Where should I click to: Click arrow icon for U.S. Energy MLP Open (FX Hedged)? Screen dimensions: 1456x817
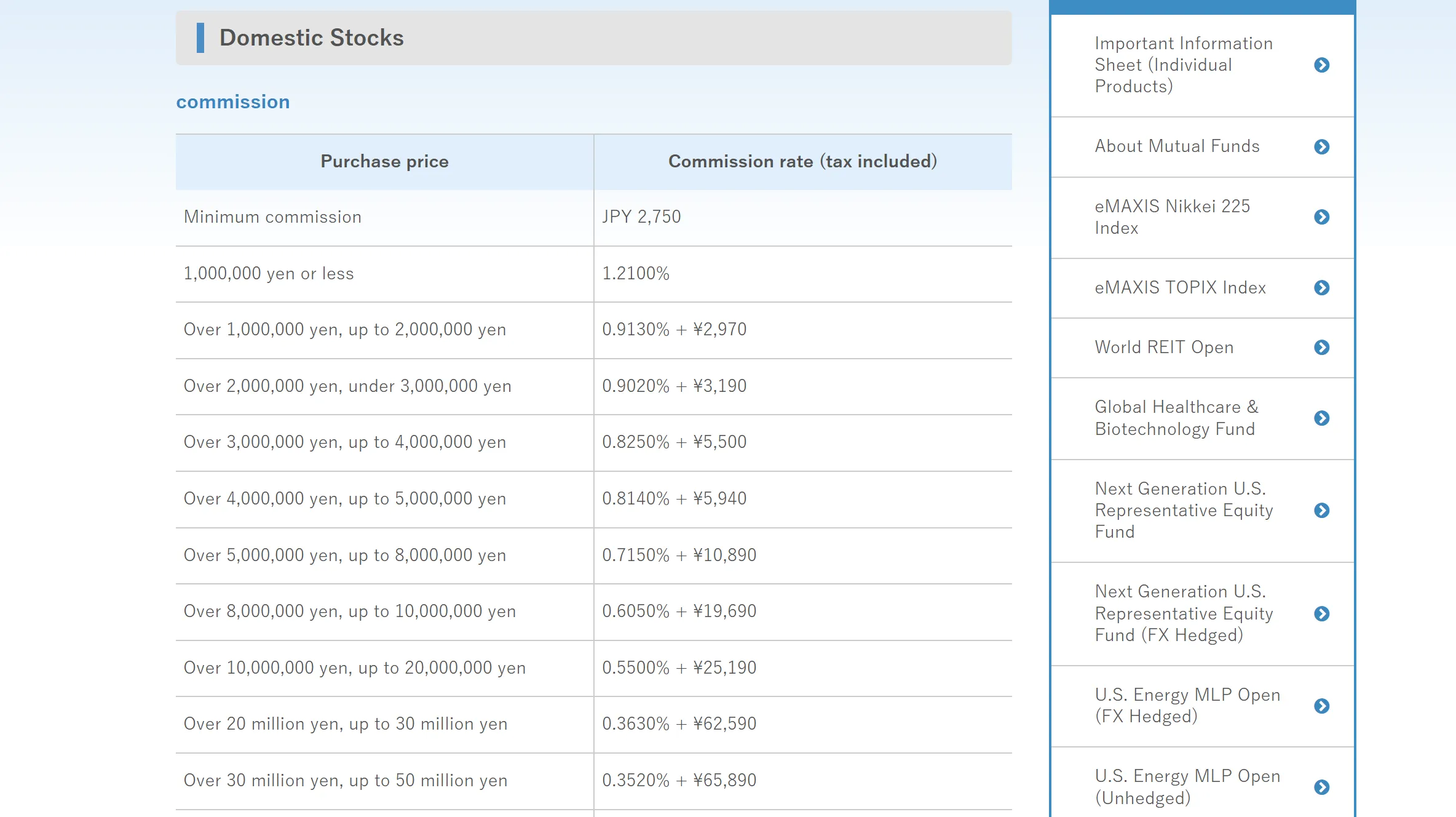1321,706
